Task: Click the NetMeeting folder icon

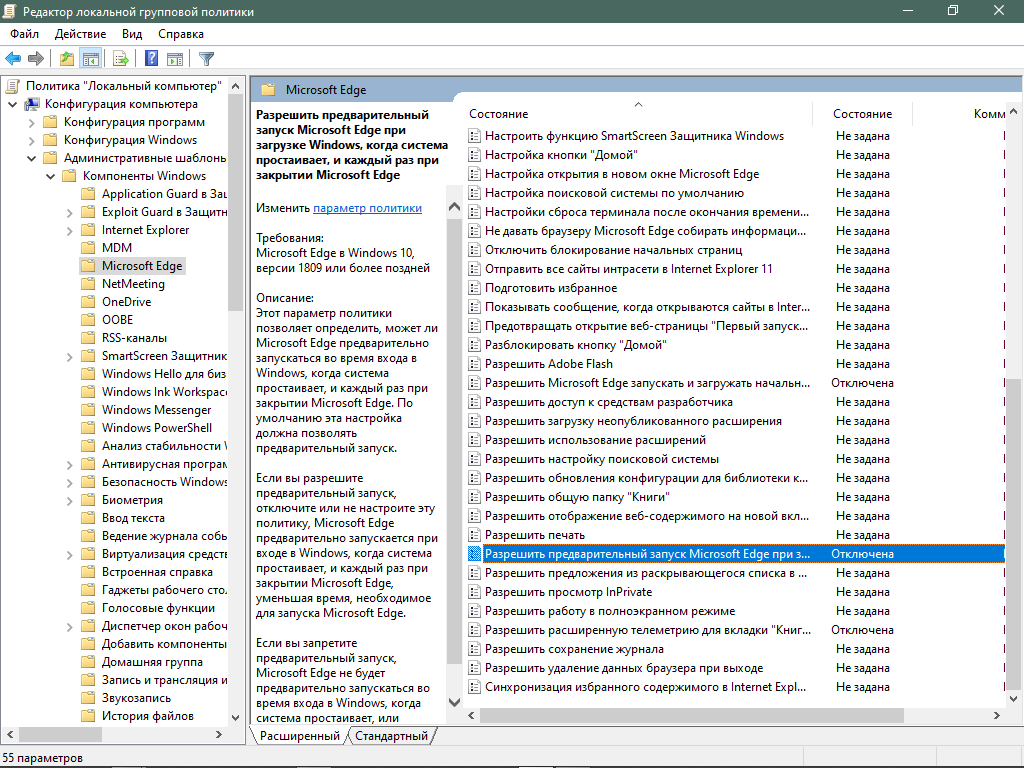Action: pyautogui.click(x=88, y=283)
